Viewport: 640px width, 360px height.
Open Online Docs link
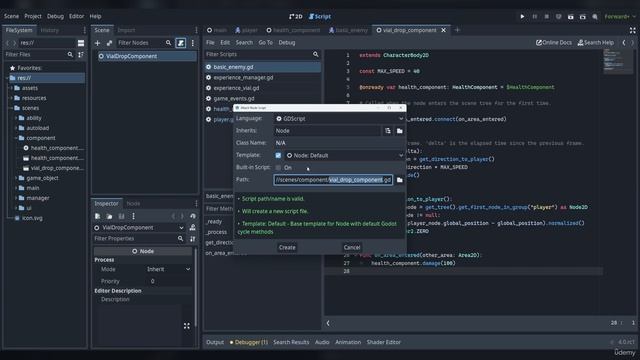pos(553,42)
